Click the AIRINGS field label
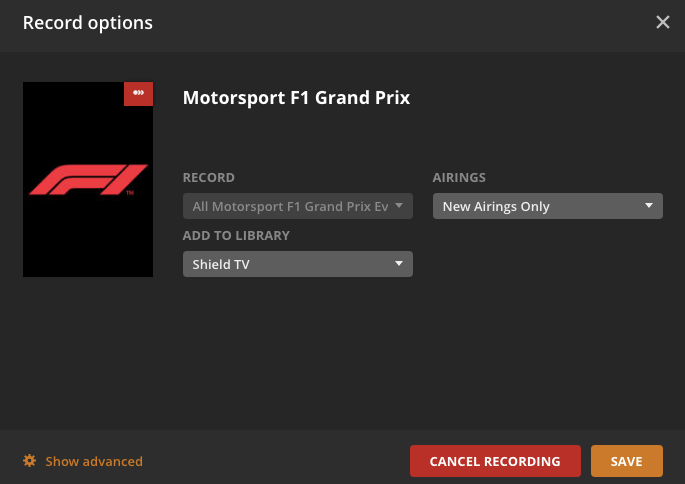 [x=459, y=177]
